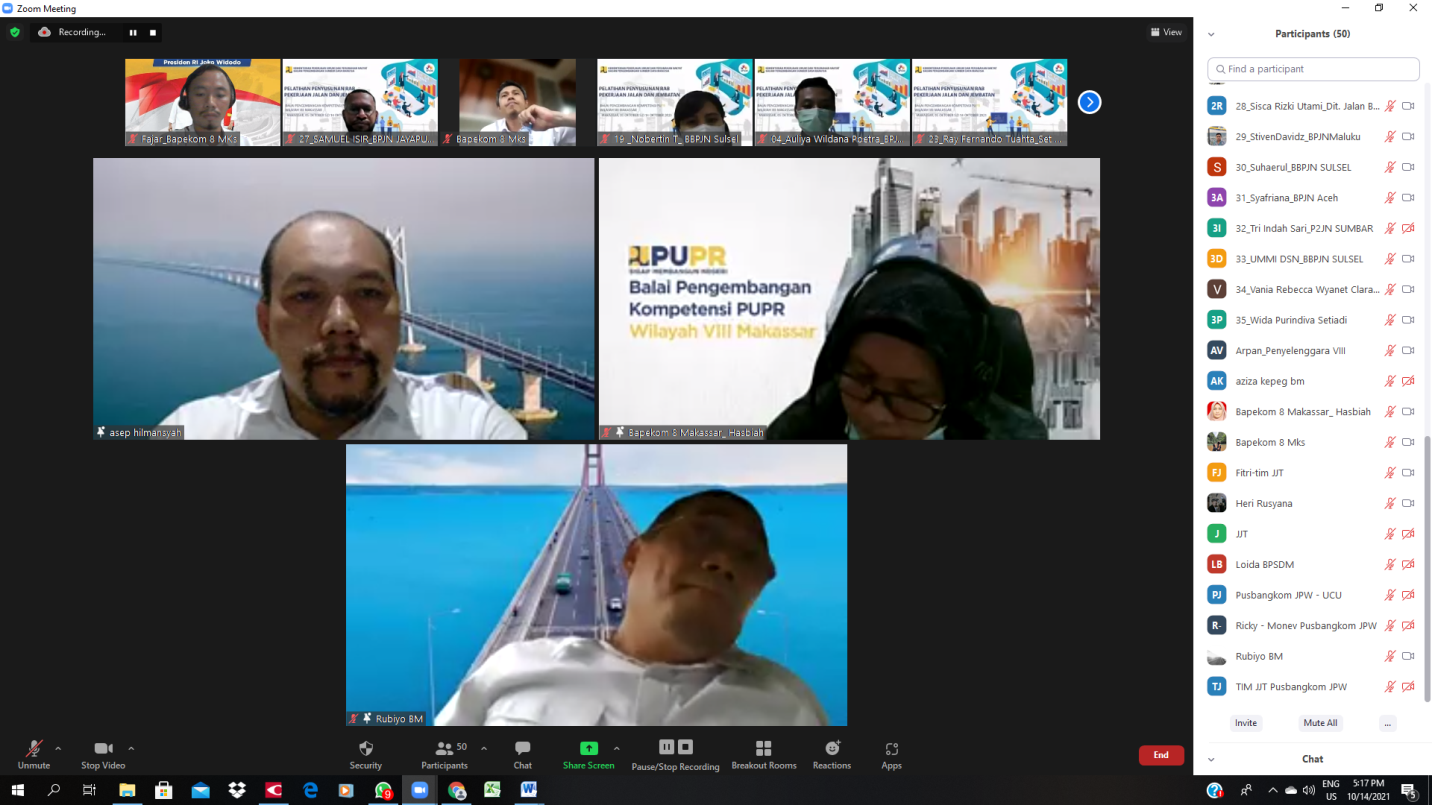Pause recording via the top-left indicator
Viewport: 1432px width, 805px height.
pyautogui.click(x=132, y=32)
